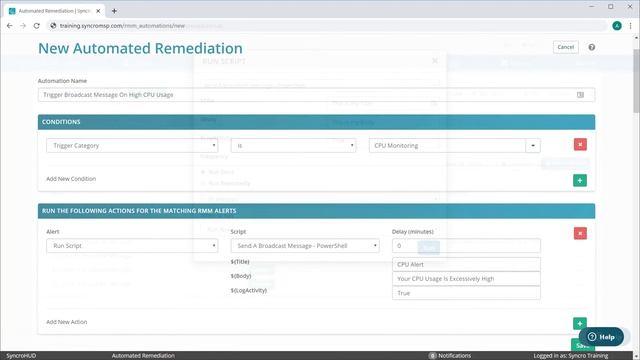
Task: Expand the CPU Monitoring dropdown arrow
Action: [533, 146]
